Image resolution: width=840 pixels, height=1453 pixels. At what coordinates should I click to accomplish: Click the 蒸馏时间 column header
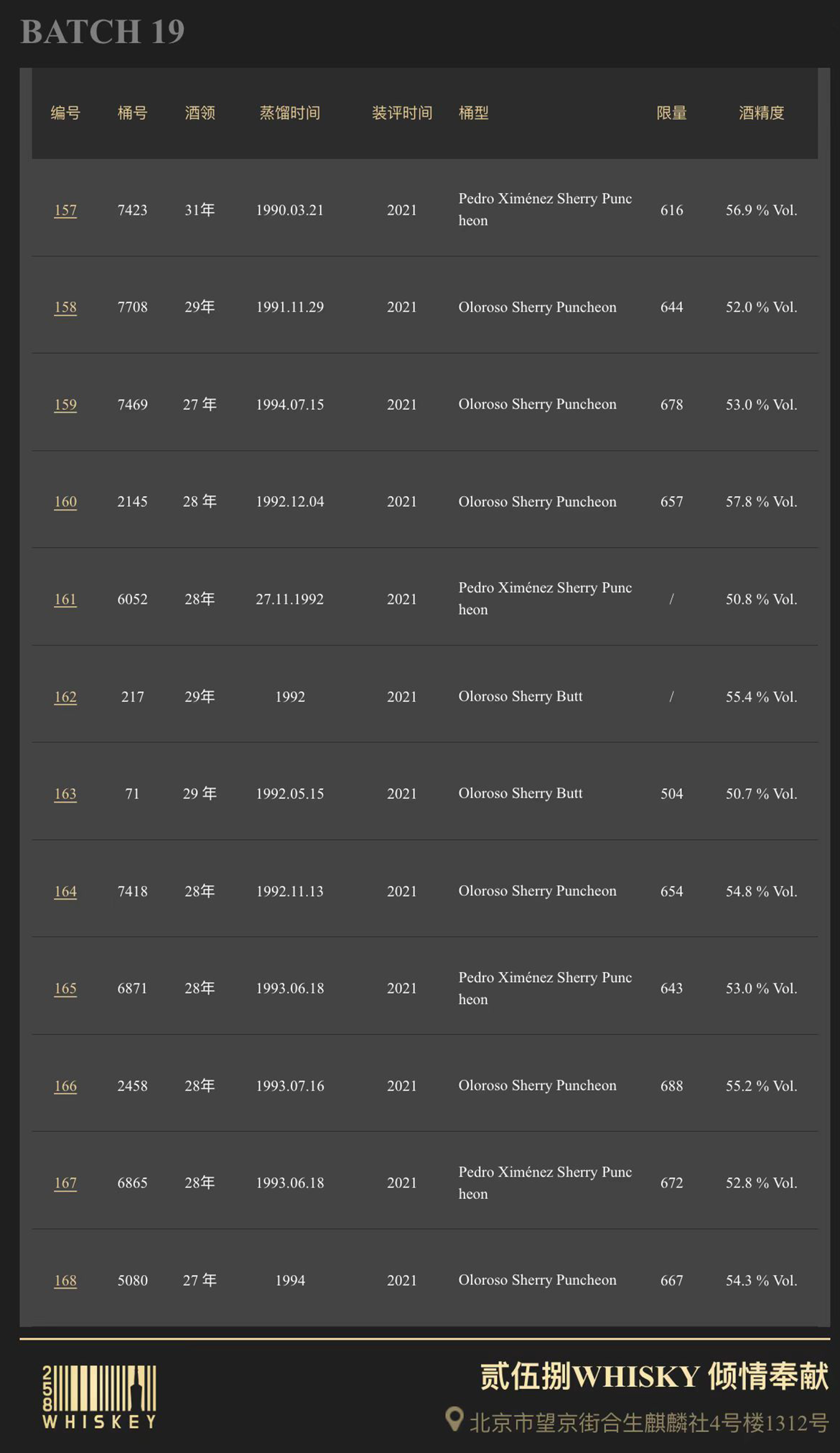289,113
